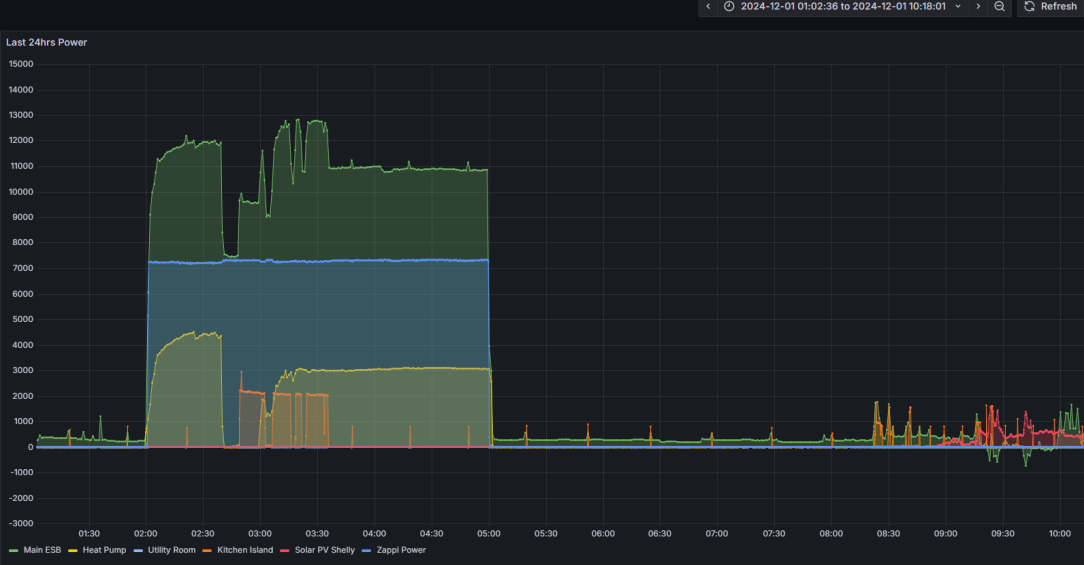Click the 05:00 x-axis time label
The height and width of the screenshot is (565, 1084).
coord(489,533)
